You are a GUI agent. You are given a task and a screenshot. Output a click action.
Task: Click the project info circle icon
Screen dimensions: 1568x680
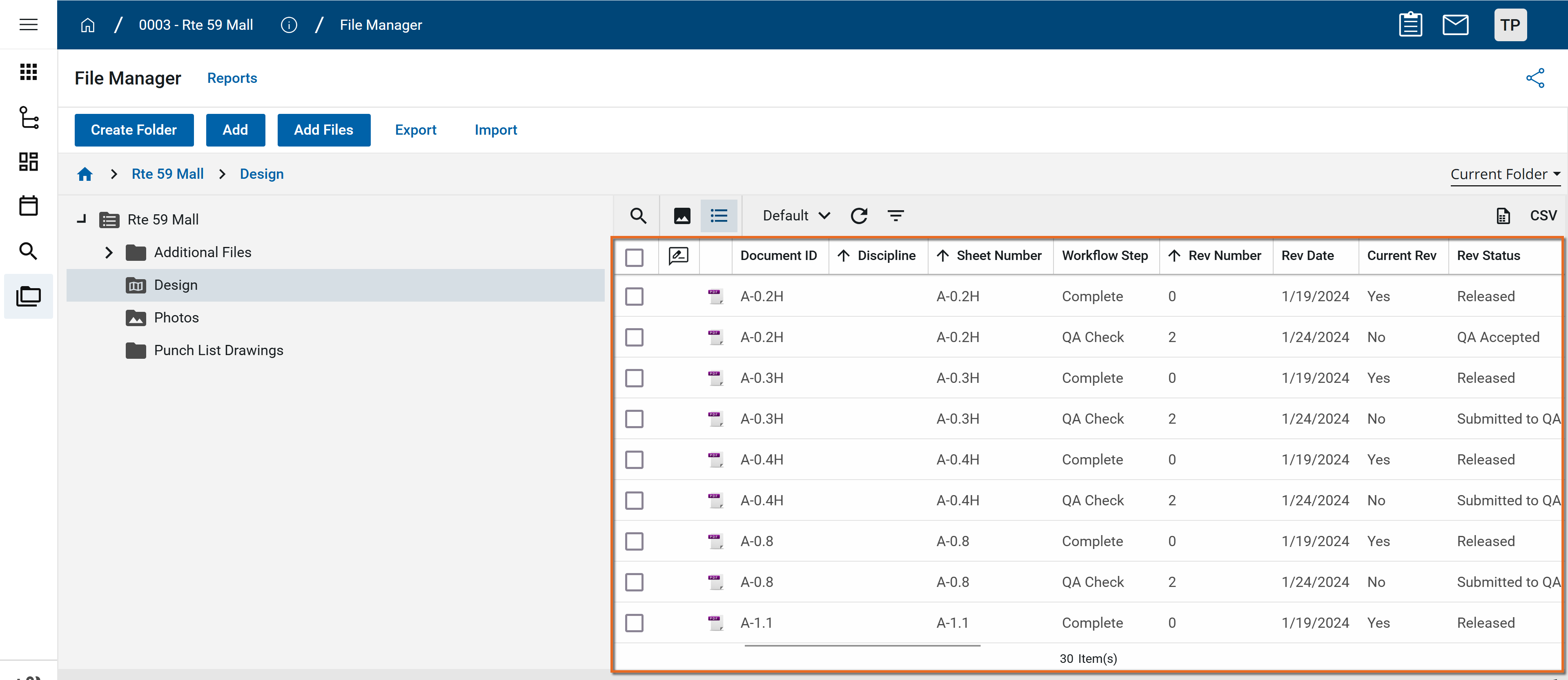click(289, 25)
